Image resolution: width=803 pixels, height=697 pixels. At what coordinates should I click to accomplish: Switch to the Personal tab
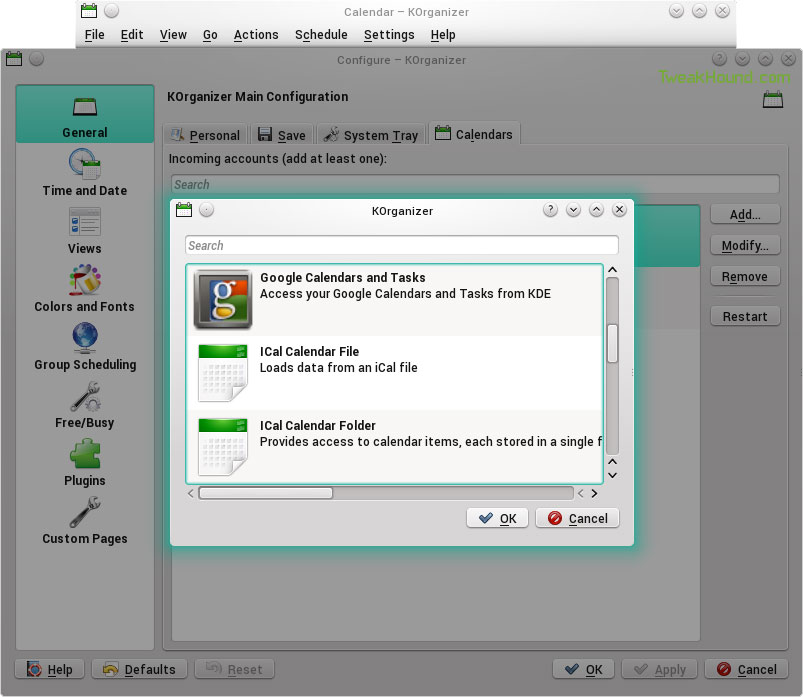(205, 135)
